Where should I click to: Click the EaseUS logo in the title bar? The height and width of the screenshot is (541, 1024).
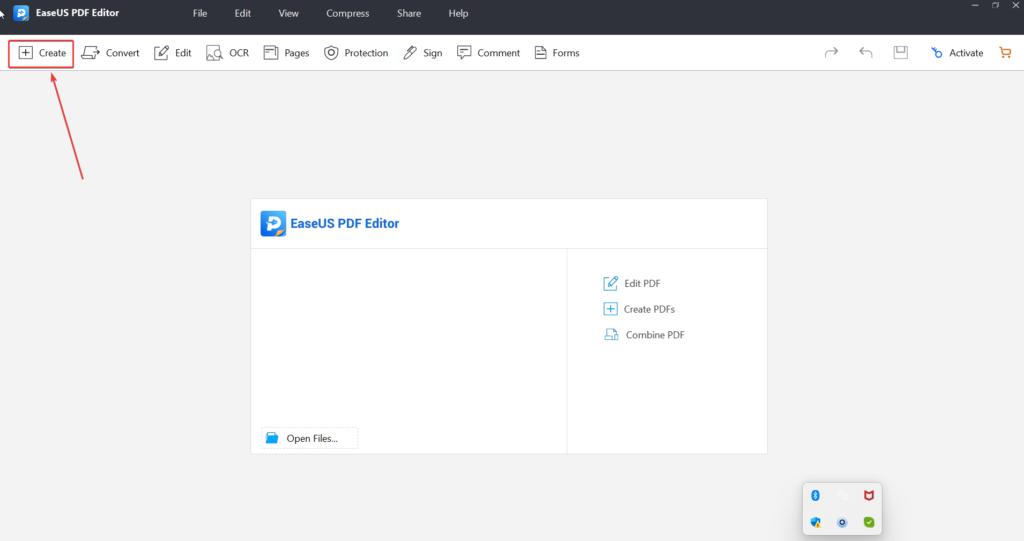point(21,13)
